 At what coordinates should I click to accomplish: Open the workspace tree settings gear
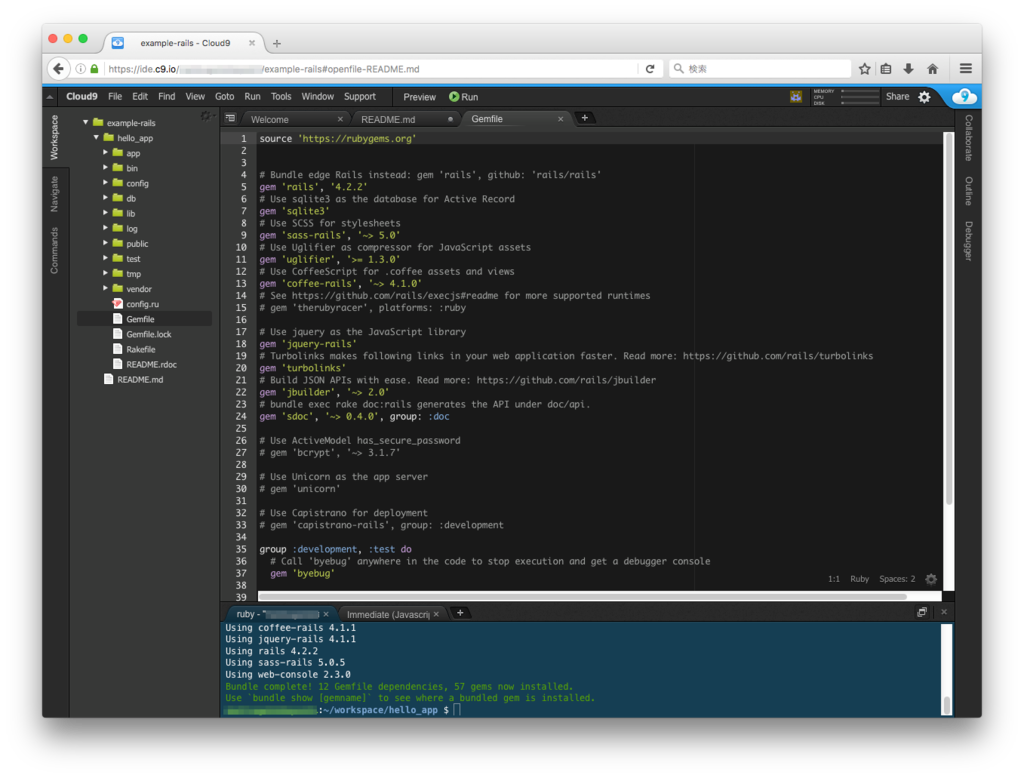(206, 116)
